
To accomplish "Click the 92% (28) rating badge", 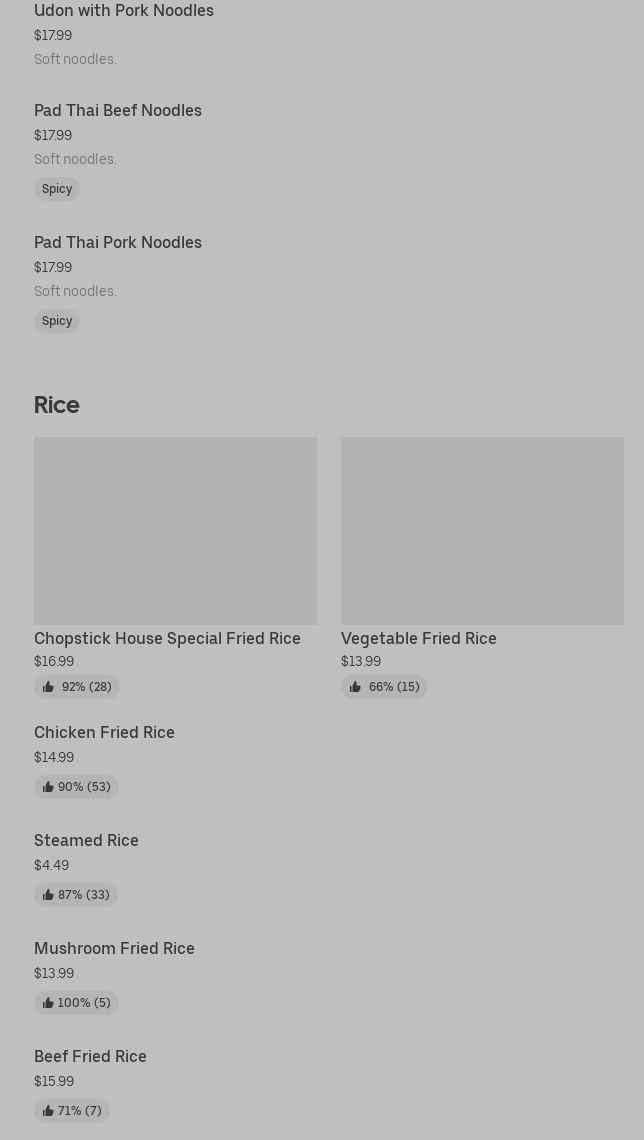I will [x=76, y=687].
